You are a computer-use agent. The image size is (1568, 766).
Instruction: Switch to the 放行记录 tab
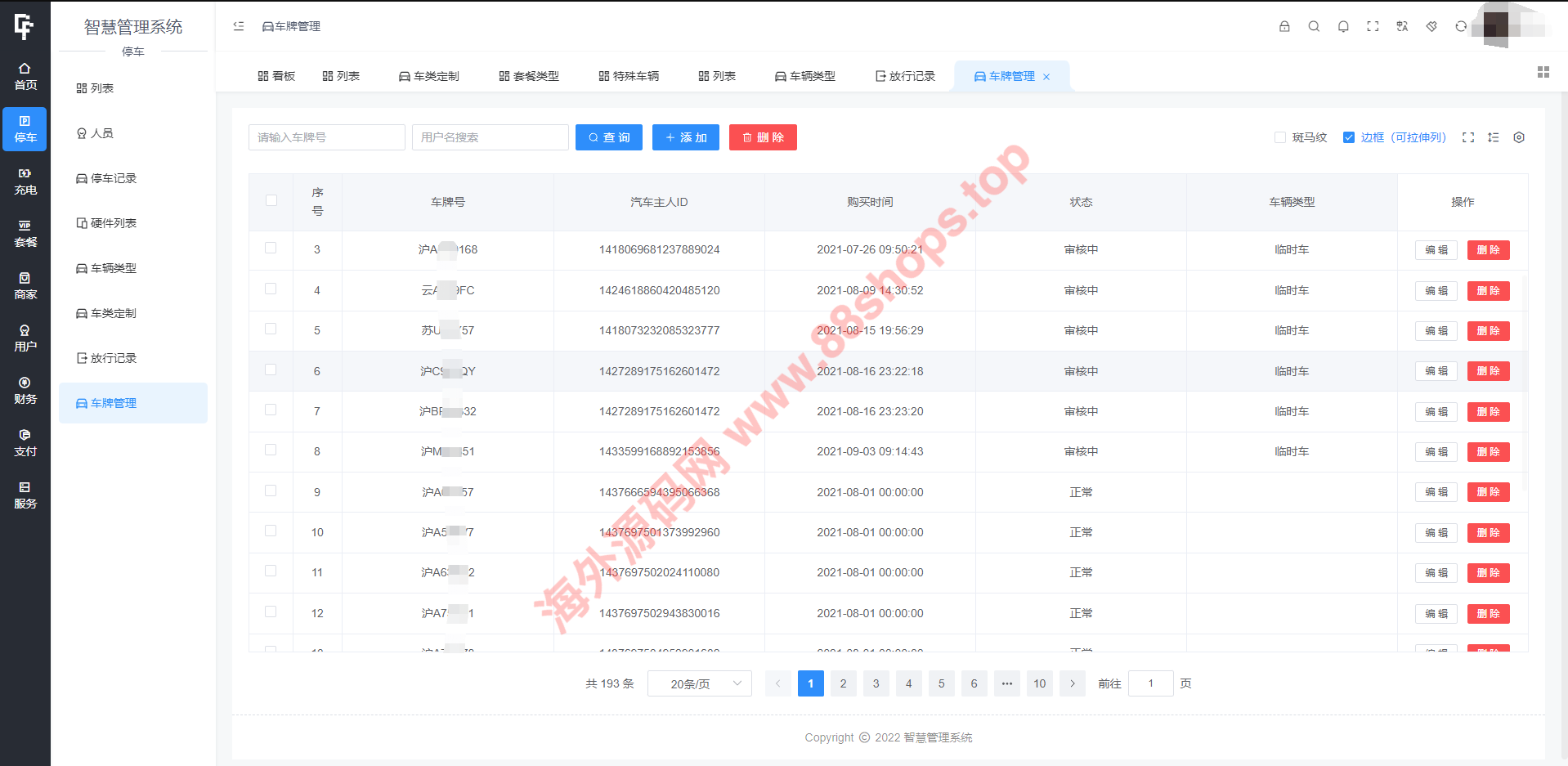(x=905, y=76)
